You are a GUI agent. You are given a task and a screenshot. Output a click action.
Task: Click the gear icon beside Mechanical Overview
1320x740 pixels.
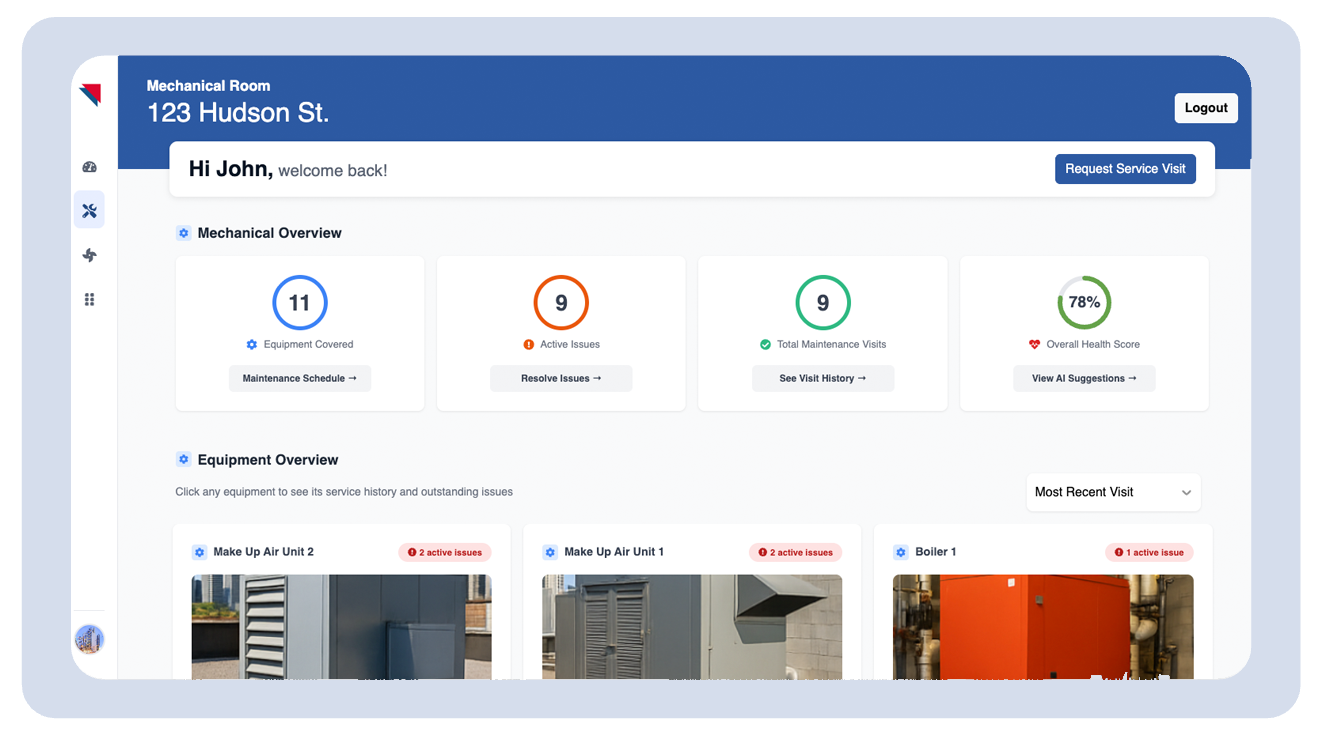(183, 232)
